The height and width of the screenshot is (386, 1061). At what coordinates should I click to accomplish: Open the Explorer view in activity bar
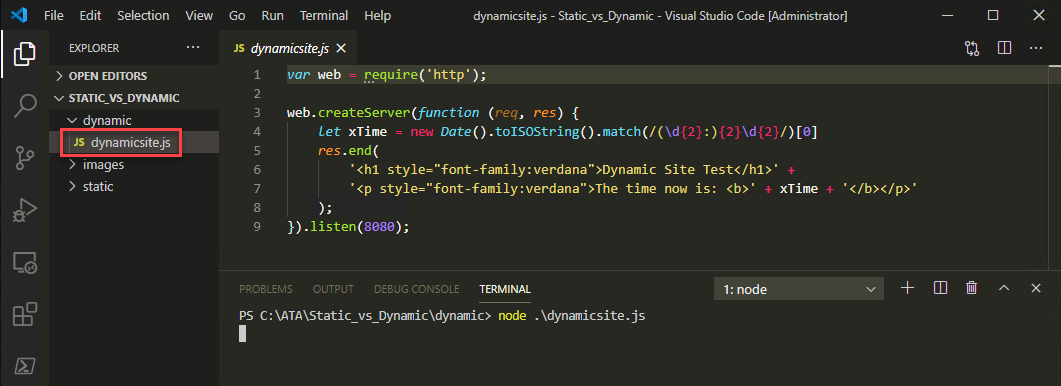click(x=24, y=53)
